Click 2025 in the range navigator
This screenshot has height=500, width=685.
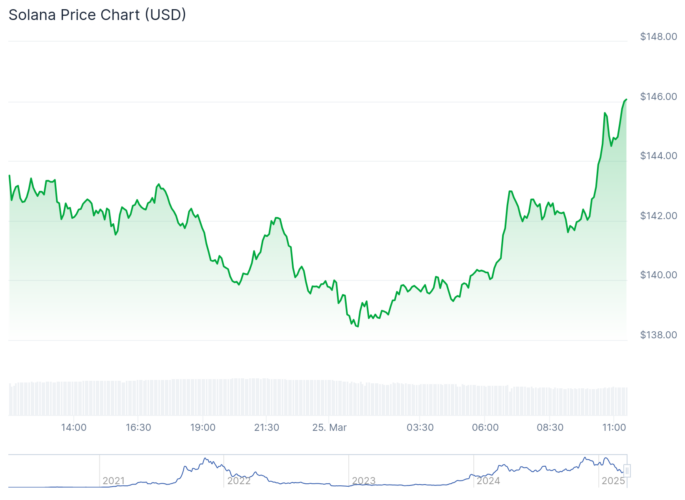coord(613,481)
